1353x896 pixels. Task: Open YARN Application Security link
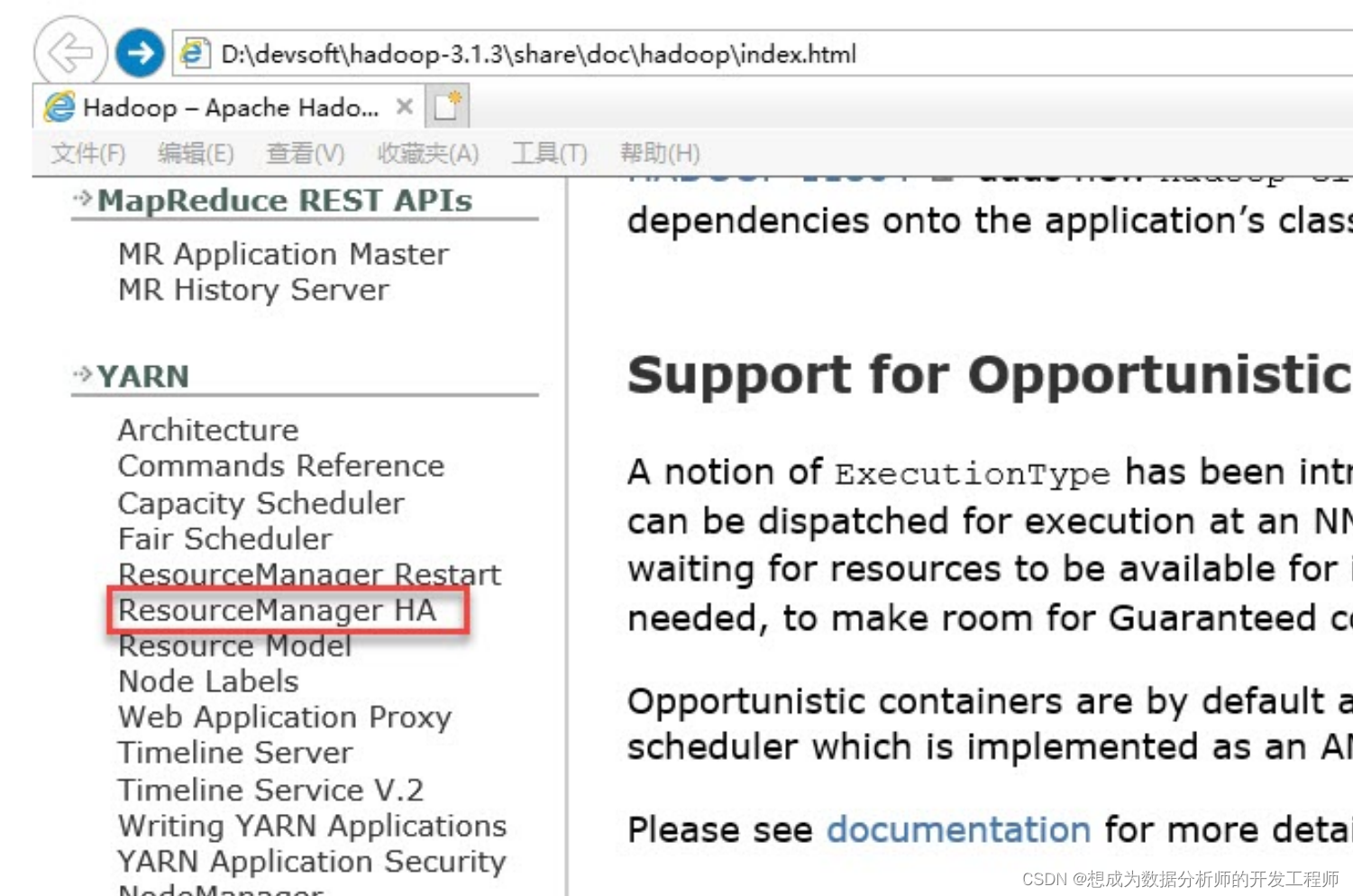click(312, 861)
